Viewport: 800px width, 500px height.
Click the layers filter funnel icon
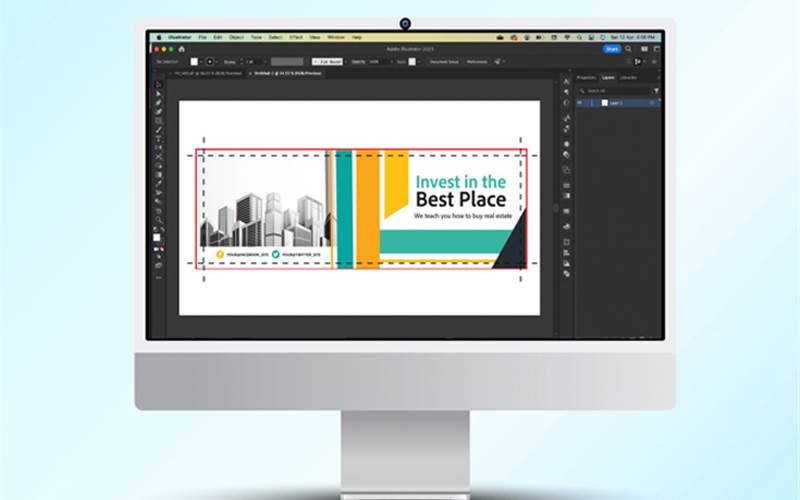[x=656, y=91]
